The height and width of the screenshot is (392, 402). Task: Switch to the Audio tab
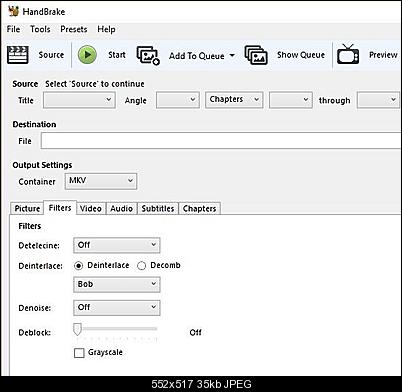(121, 209)
